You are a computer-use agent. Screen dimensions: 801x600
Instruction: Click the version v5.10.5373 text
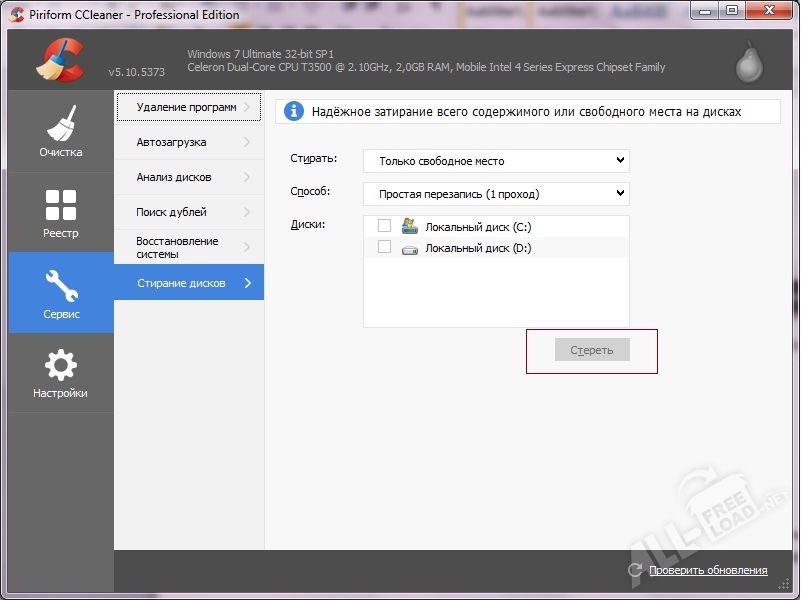pos(136,72)
